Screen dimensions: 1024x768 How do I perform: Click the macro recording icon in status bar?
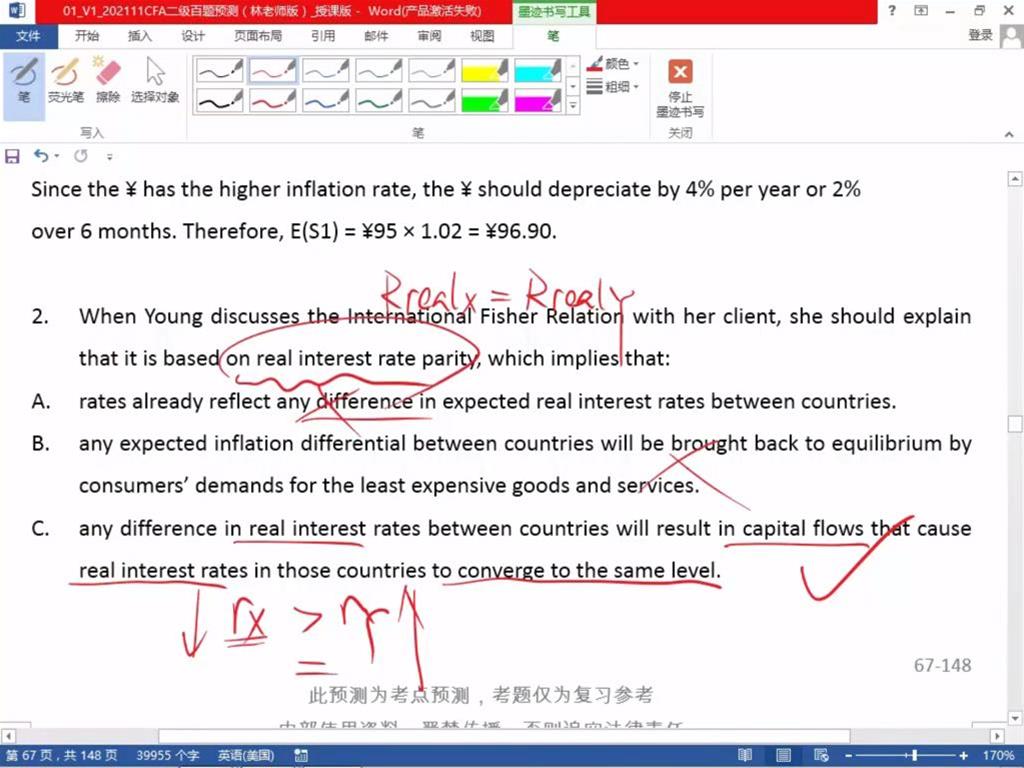coord(301,756)
